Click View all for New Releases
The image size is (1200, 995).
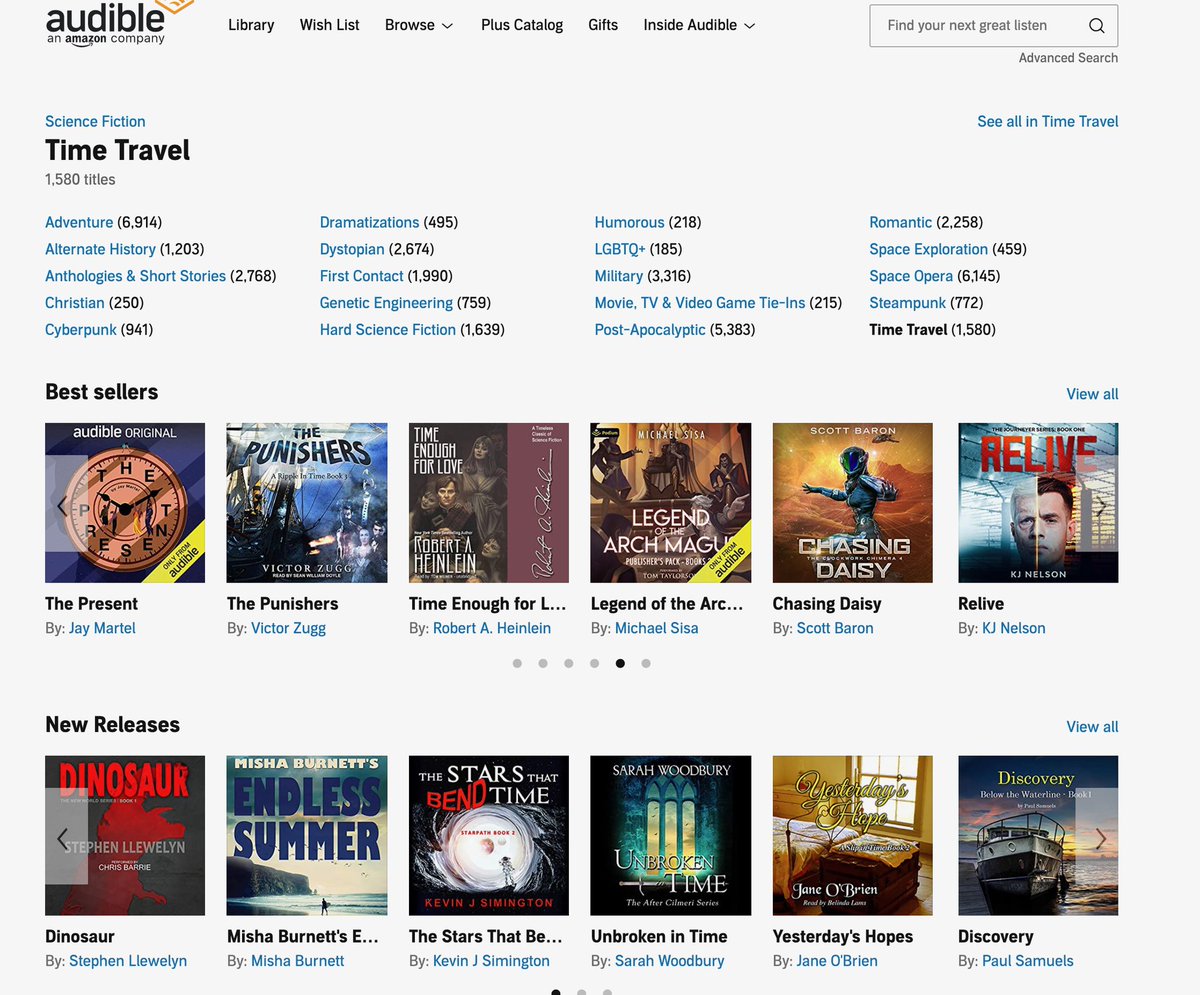click(x=1092, y=727)
